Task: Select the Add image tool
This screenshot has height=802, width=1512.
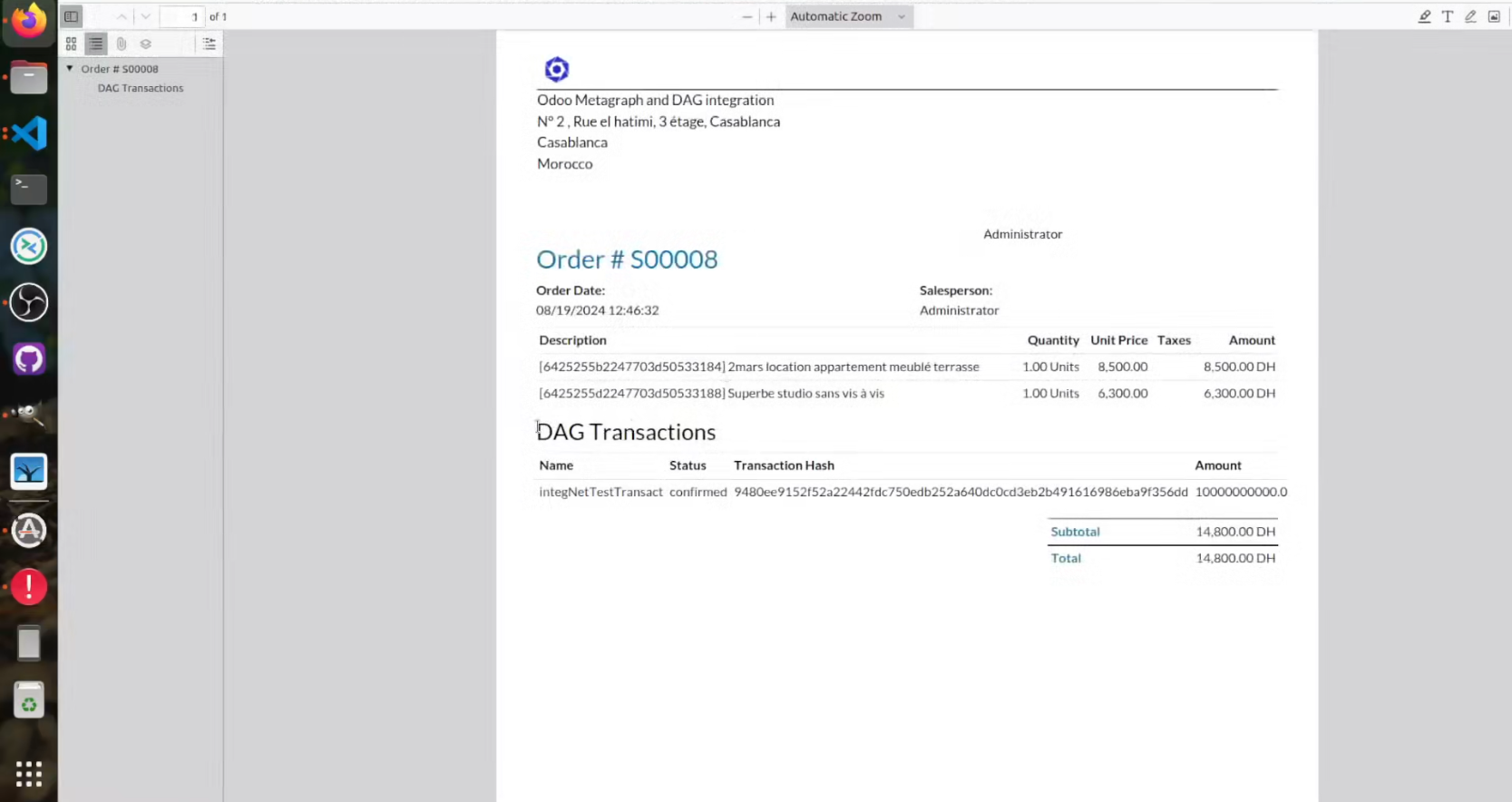Action: click(x=1494, y=16)
